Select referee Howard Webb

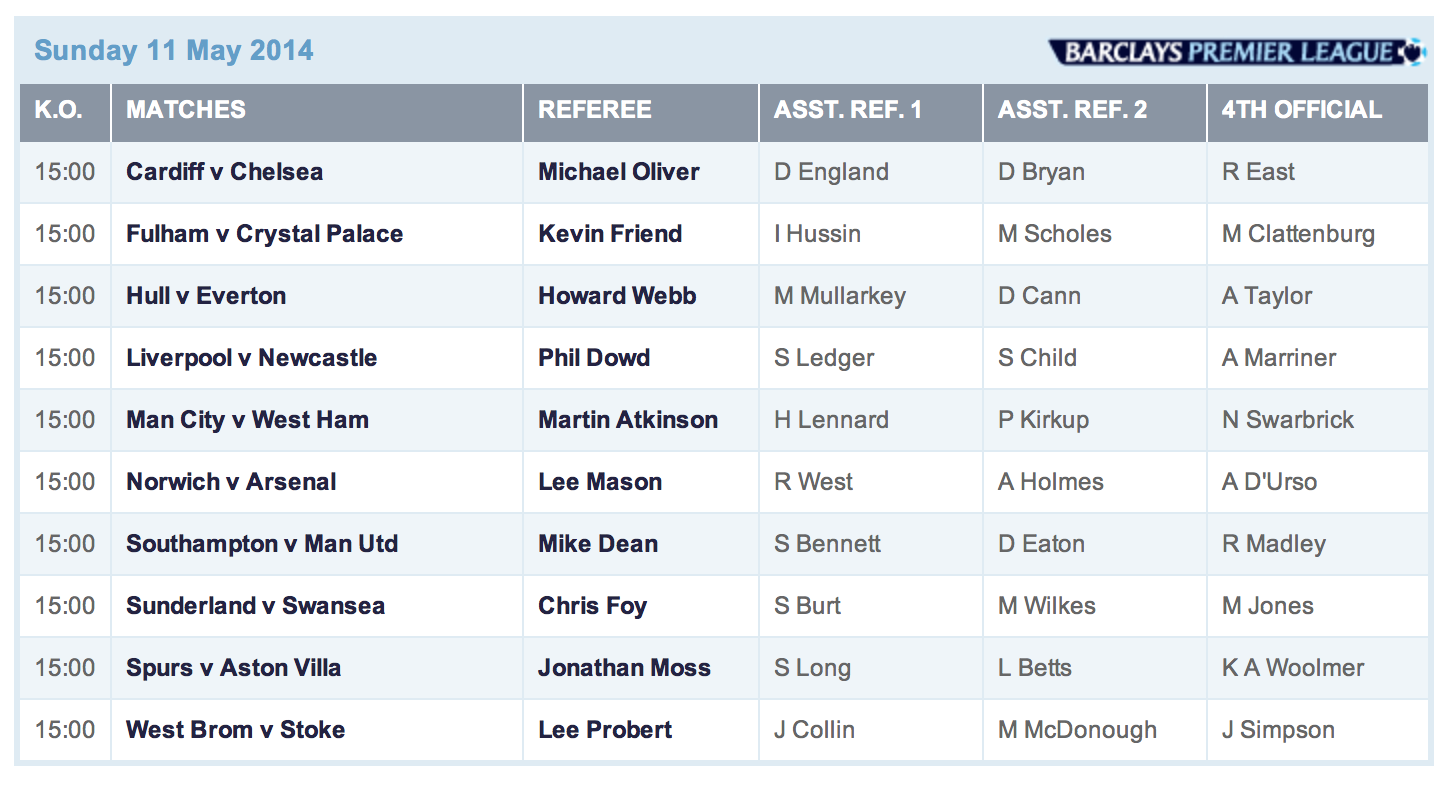pyautogui.click(x=617, y=296)
